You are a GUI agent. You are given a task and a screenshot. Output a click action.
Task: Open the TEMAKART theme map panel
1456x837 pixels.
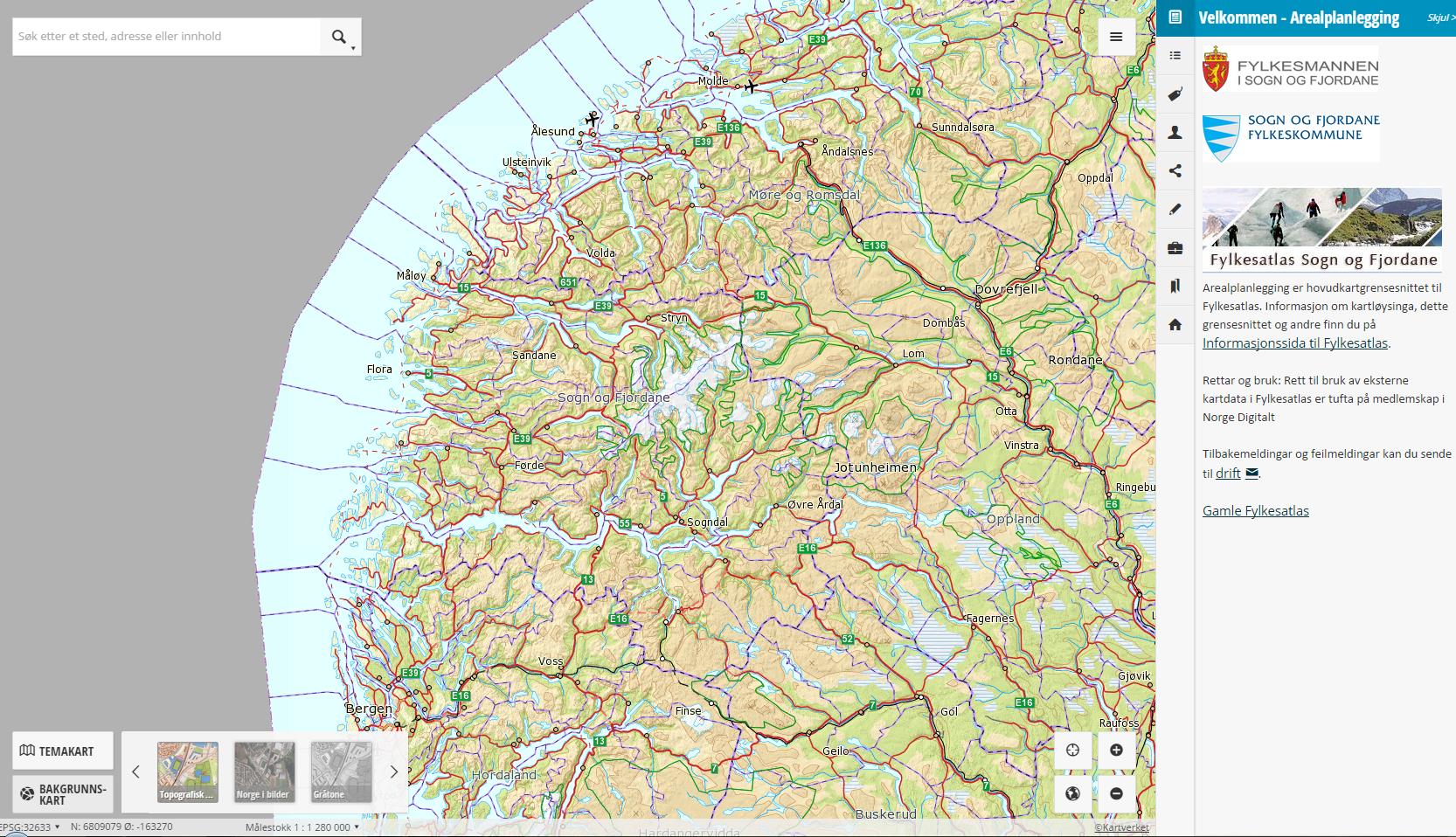tap(63, 751)
